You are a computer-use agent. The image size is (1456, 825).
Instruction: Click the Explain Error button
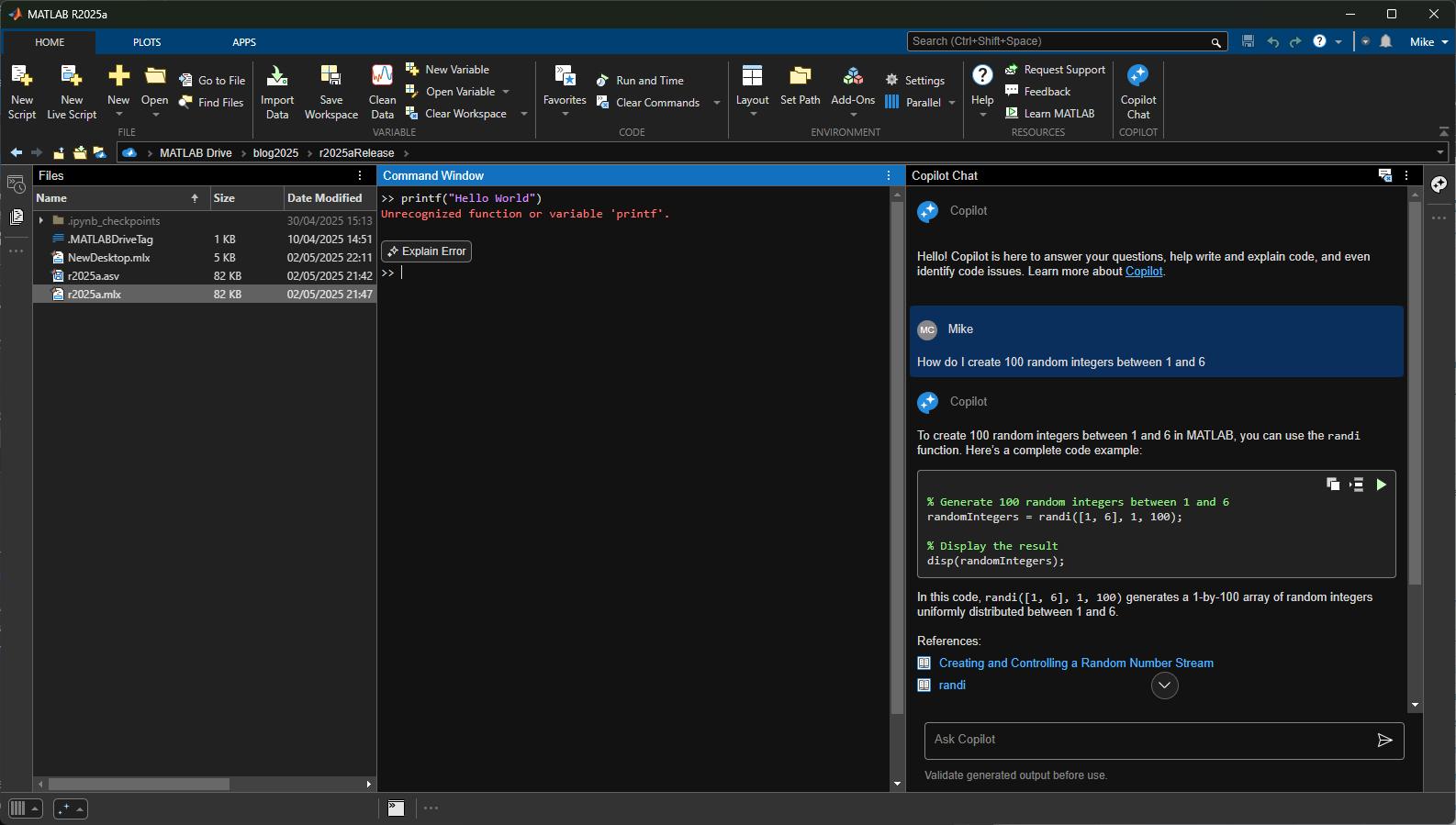(427, 251)
